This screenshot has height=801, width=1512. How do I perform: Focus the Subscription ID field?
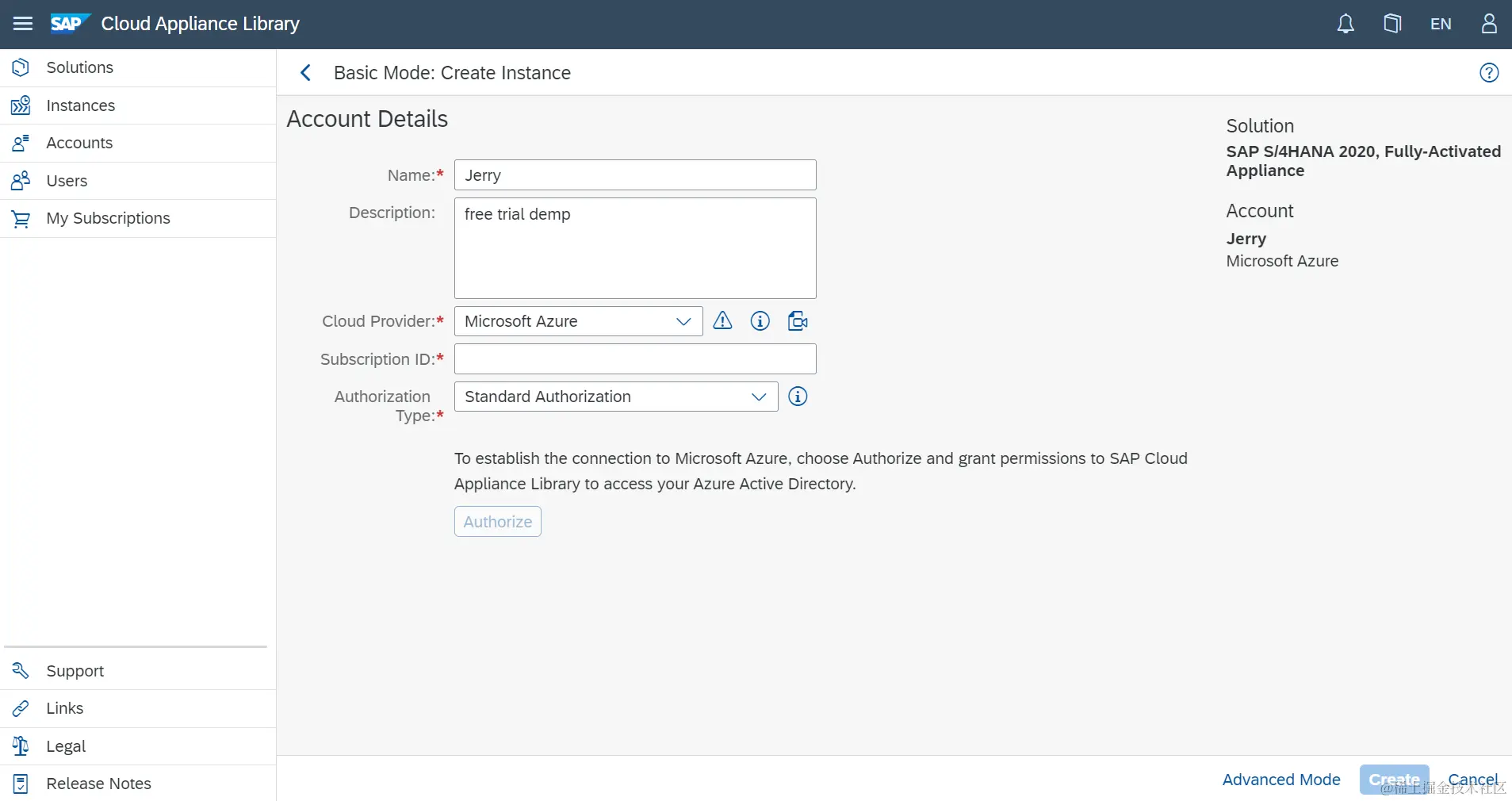tap(635, 358)
